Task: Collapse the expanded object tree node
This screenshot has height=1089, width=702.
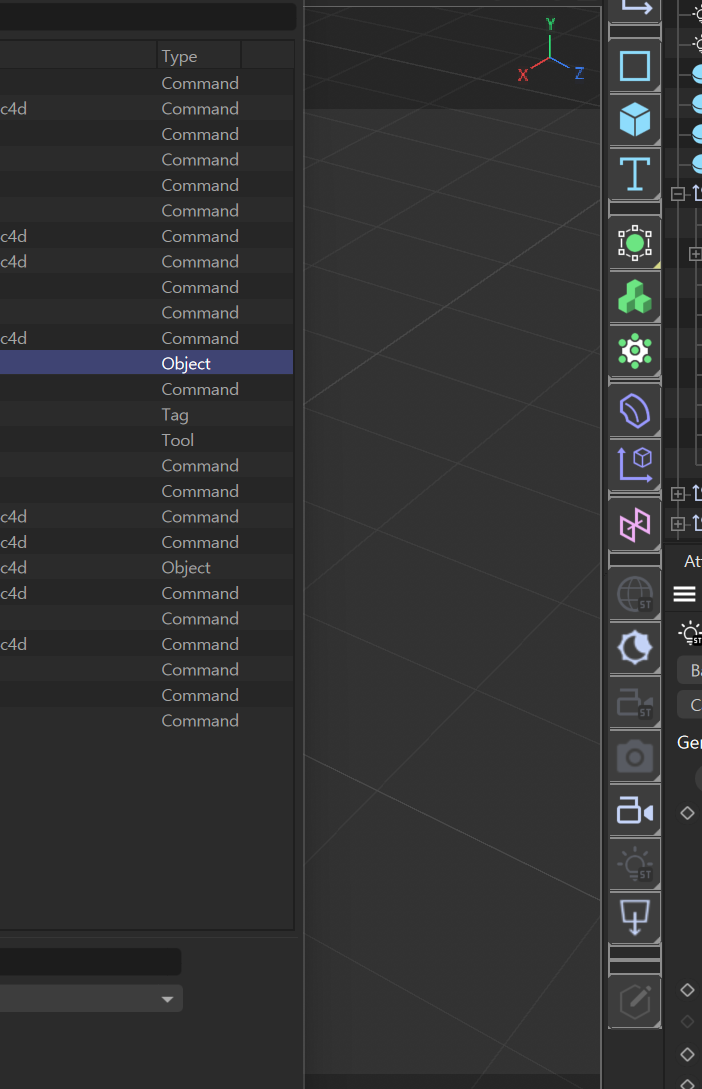Action: pyautogui.click(x=678, y=194)
